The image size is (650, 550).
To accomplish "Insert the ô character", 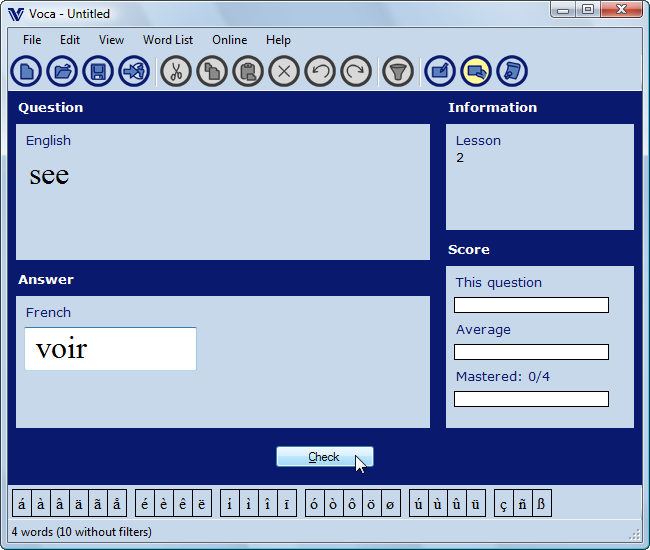I will (353, 504).
